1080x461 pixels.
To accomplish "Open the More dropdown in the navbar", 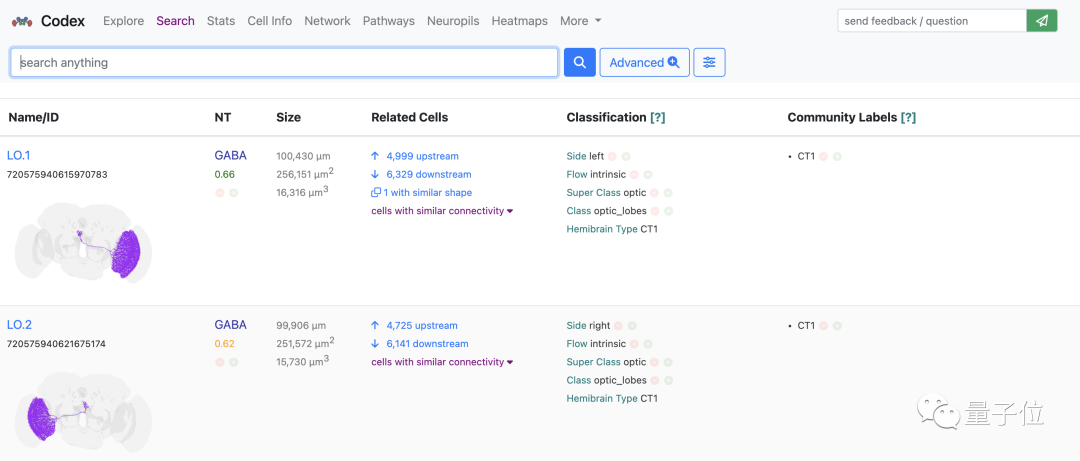I will 580,21.
